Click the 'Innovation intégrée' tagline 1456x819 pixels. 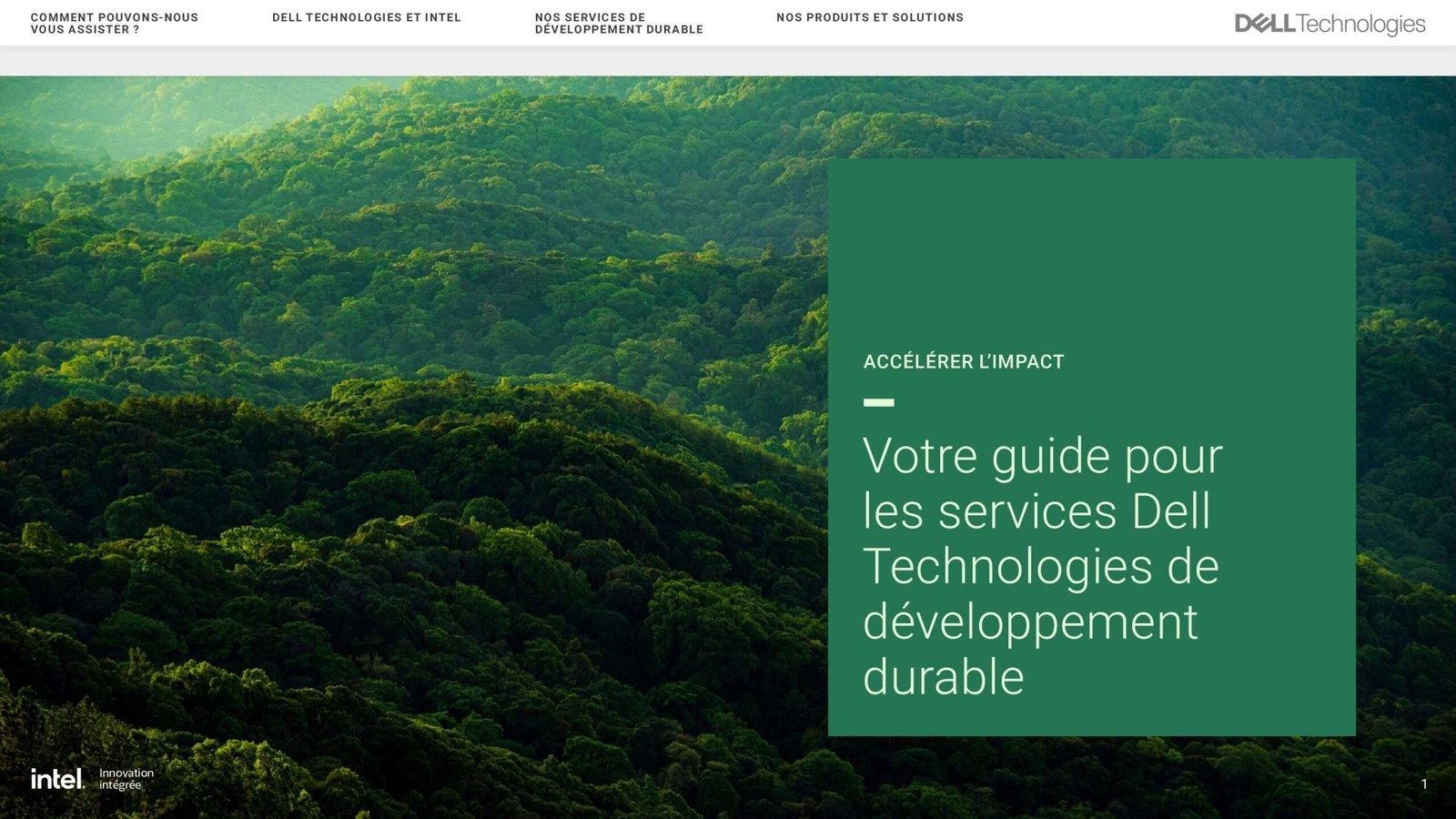click(x=126, y=779)
